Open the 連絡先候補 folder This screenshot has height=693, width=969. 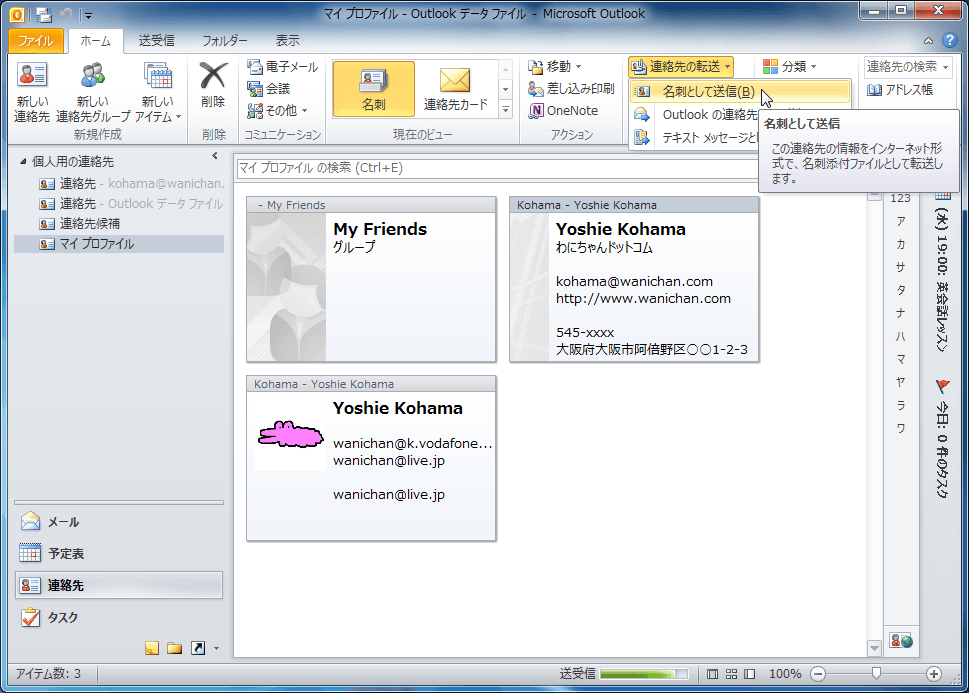[x=79, y=224]
